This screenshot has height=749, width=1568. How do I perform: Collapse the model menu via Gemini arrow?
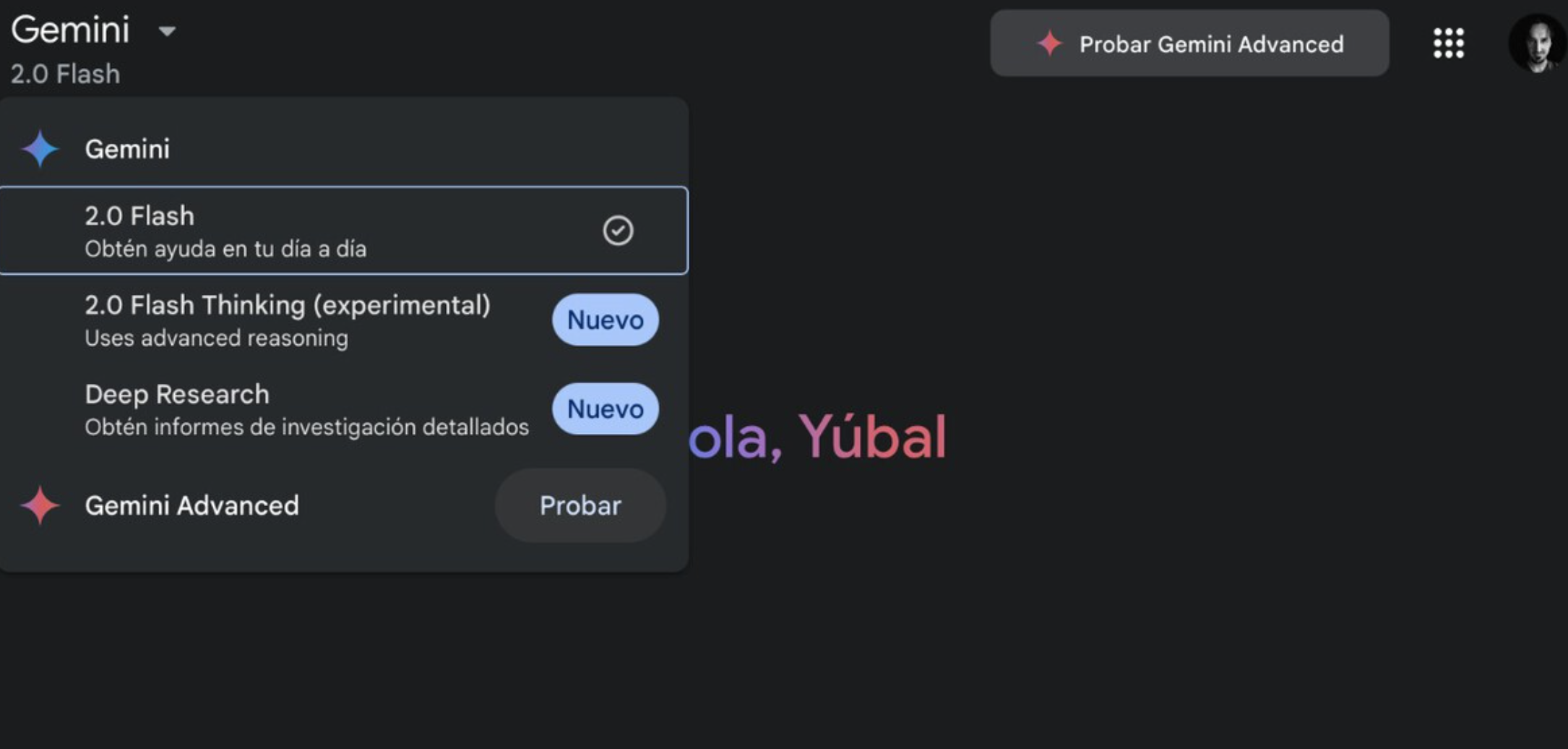coord(167,31)
